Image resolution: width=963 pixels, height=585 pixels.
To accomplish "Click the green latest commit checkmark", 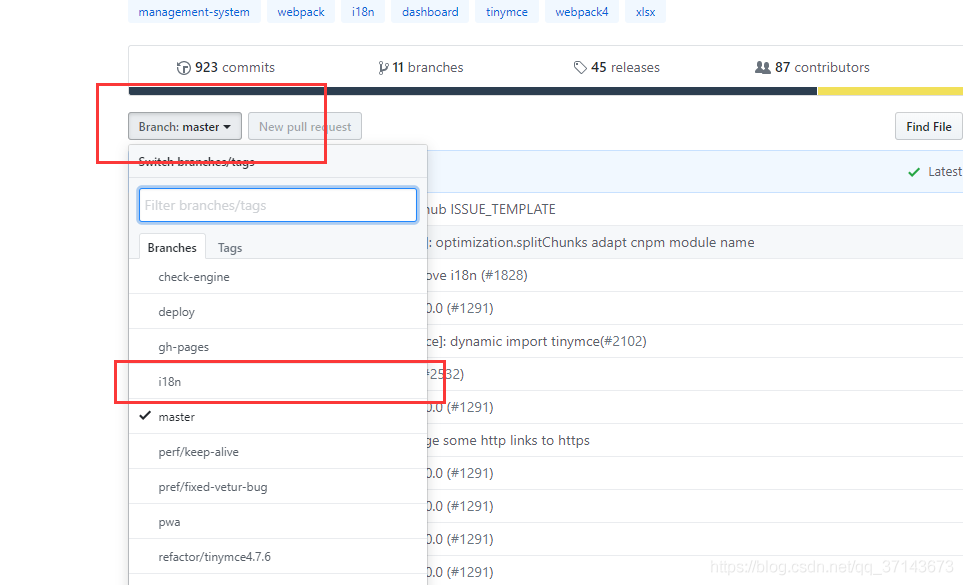I will pyautogui.click(x=914, y=172).
